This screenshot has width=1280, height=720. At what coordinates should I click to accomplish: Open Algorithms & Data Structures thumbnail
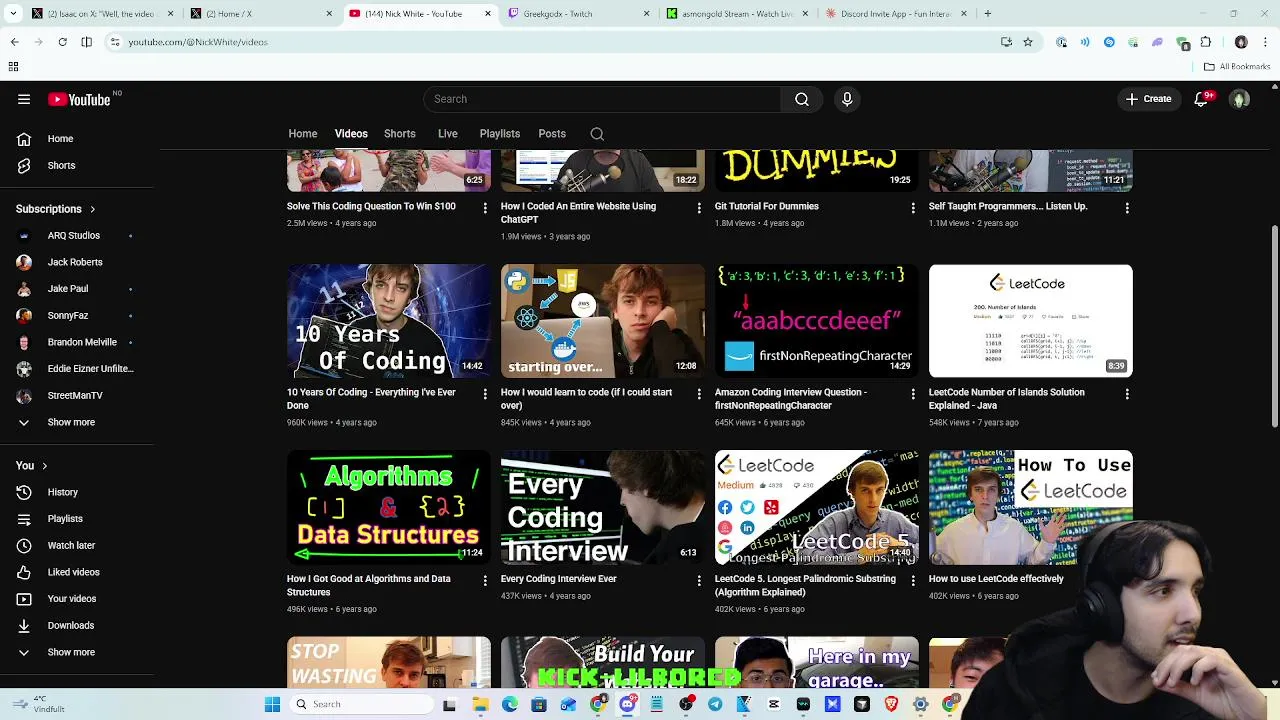pyautogui.click(x=389, y=507)
